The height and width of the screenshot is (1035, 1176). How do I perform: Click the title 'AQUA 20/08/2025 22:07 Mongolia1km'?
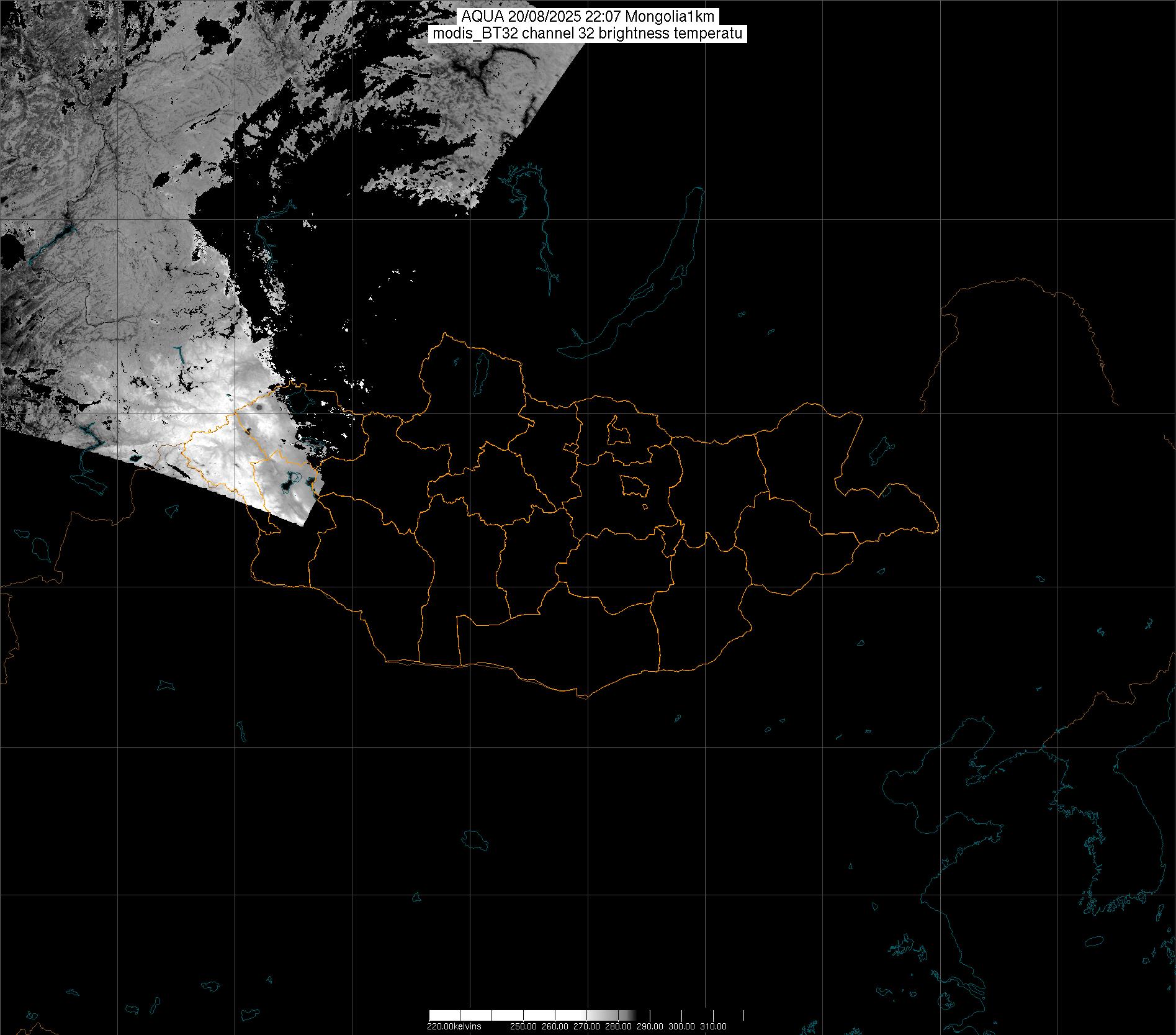point(588,17)
